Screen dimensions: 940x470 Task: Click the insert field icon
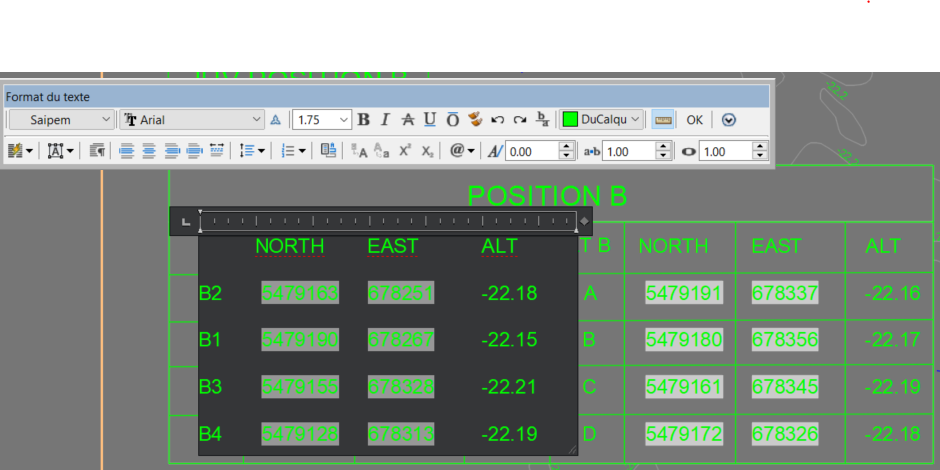pos(328,150)
